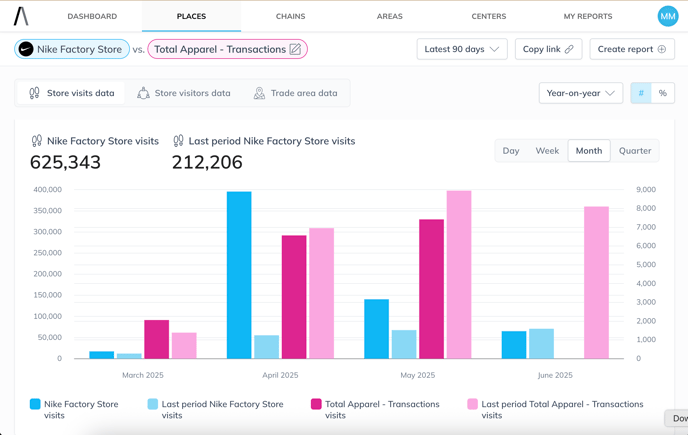Click the Total Apparel - Transactions pill
The image size is (688, 435).
click(x=227, y=49)
